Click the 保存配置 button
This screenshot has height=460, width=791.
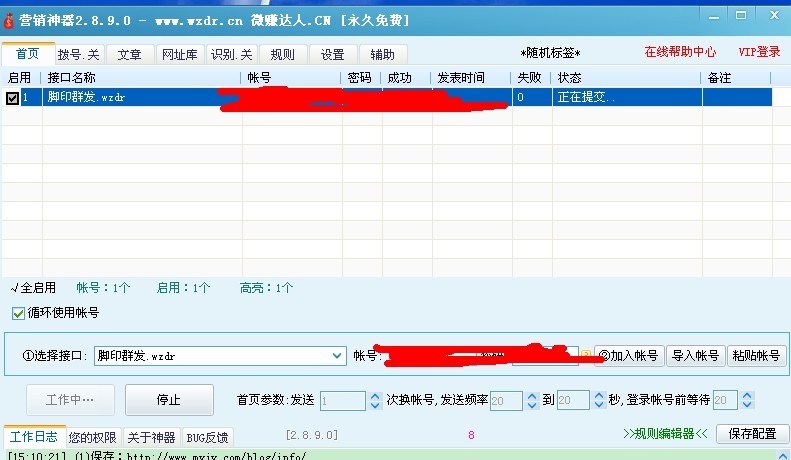point(752,434)
